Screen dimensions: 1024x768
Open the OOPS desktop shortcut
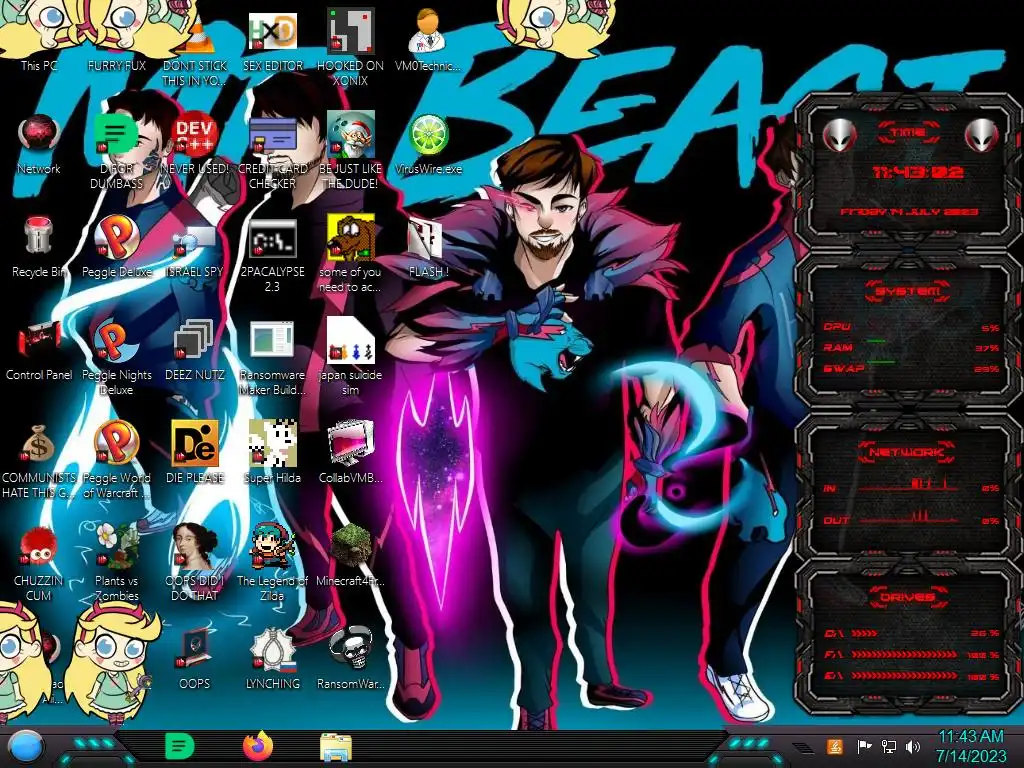(x=195, y=658)
